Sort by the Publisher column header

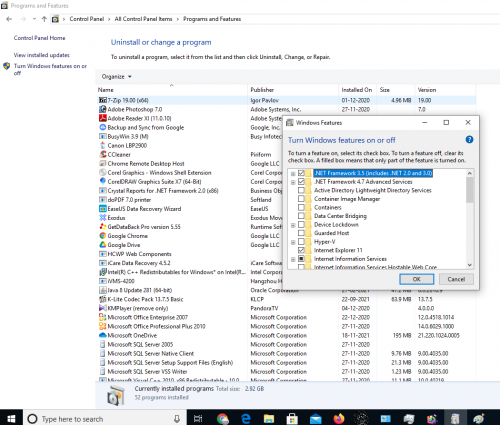coord(293,90)
